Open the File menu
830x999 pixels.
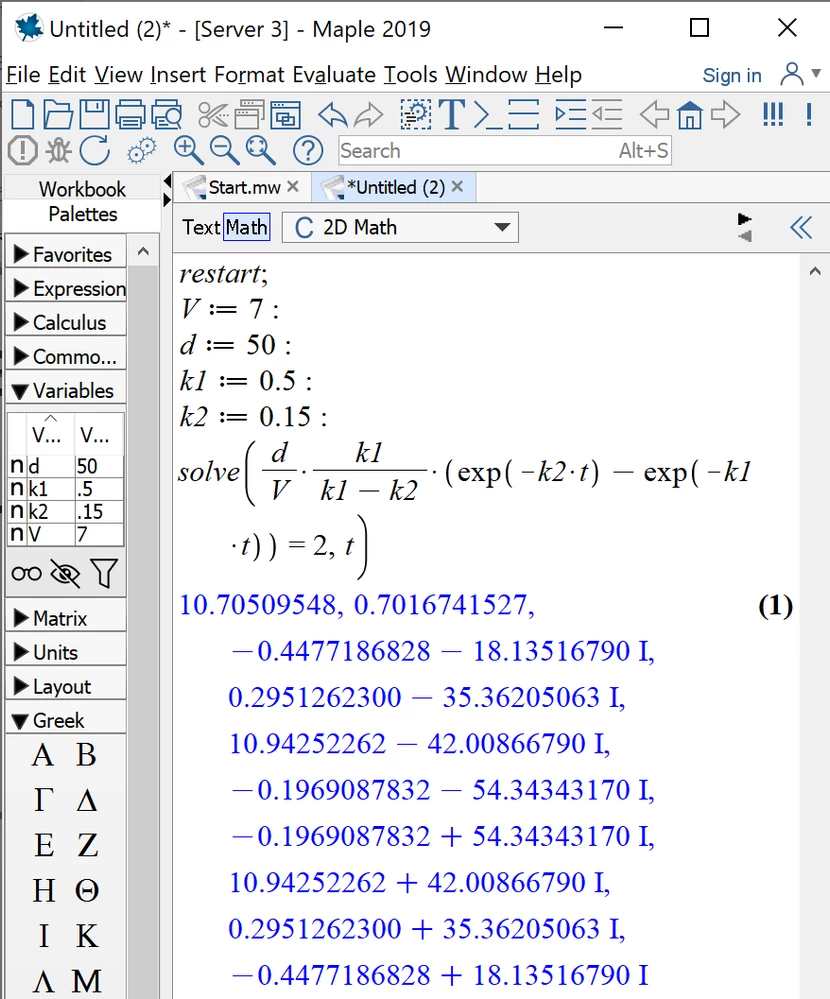point(23,75)
